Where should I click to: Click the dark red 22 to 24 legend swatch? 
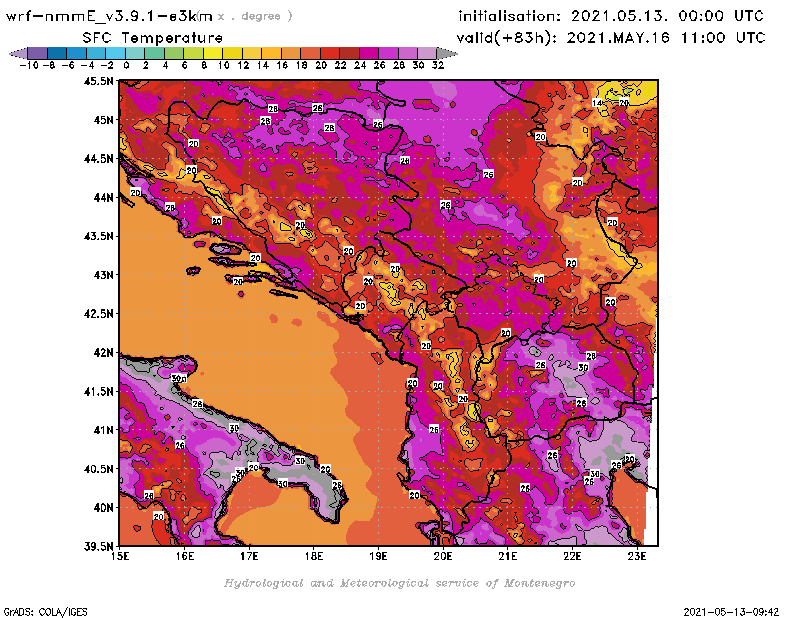[x=349, y=53]
